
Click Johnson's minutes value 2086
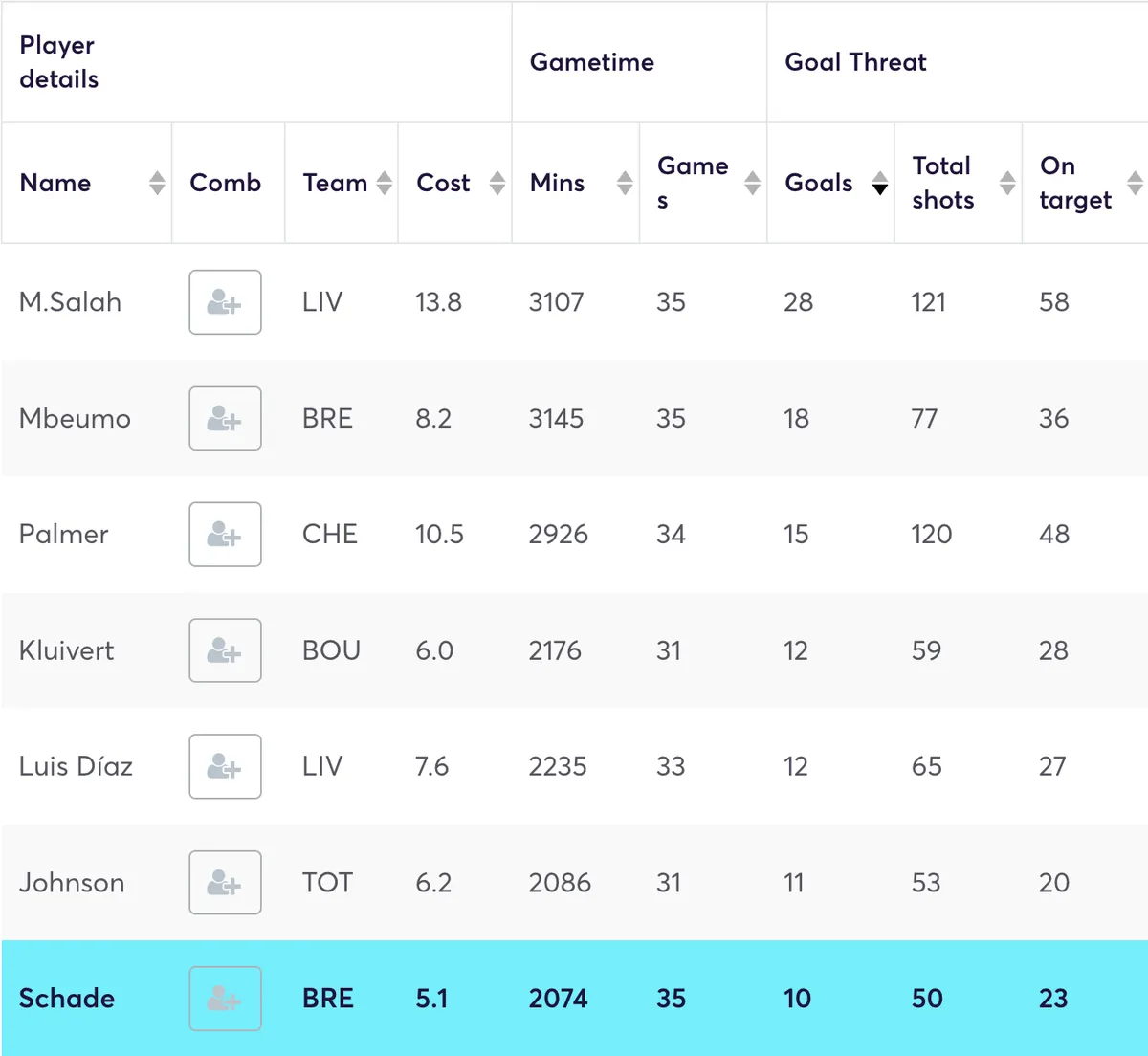[x=560, y=883]
